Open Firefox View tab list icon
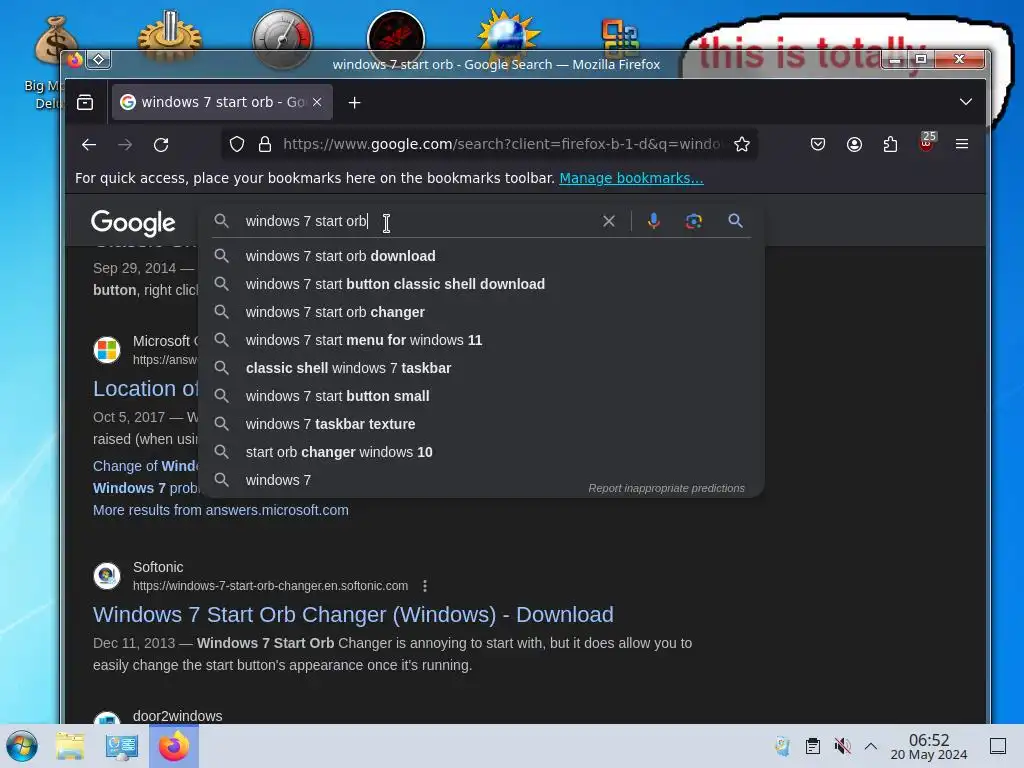 85,103
